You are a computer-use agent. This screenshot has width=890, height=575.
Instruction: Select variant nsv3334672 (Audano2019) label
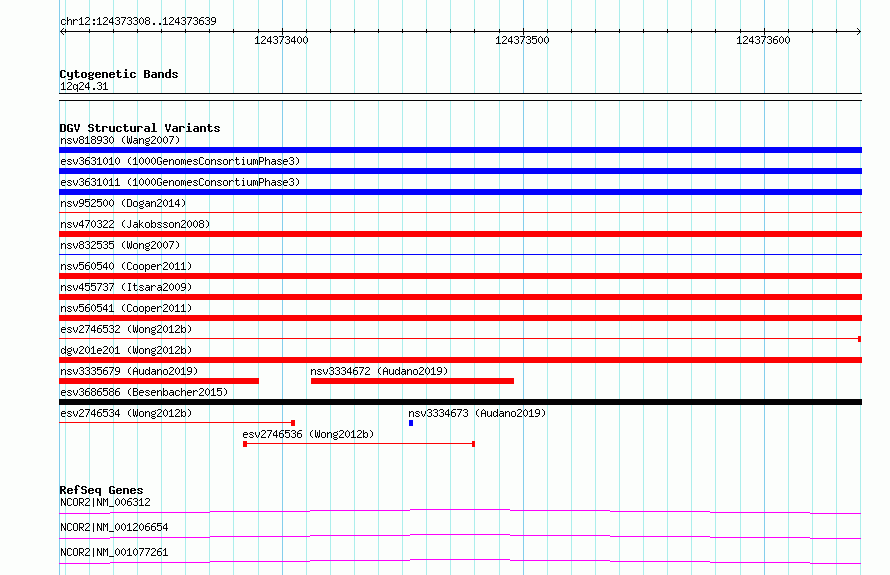tap(379, 371)
